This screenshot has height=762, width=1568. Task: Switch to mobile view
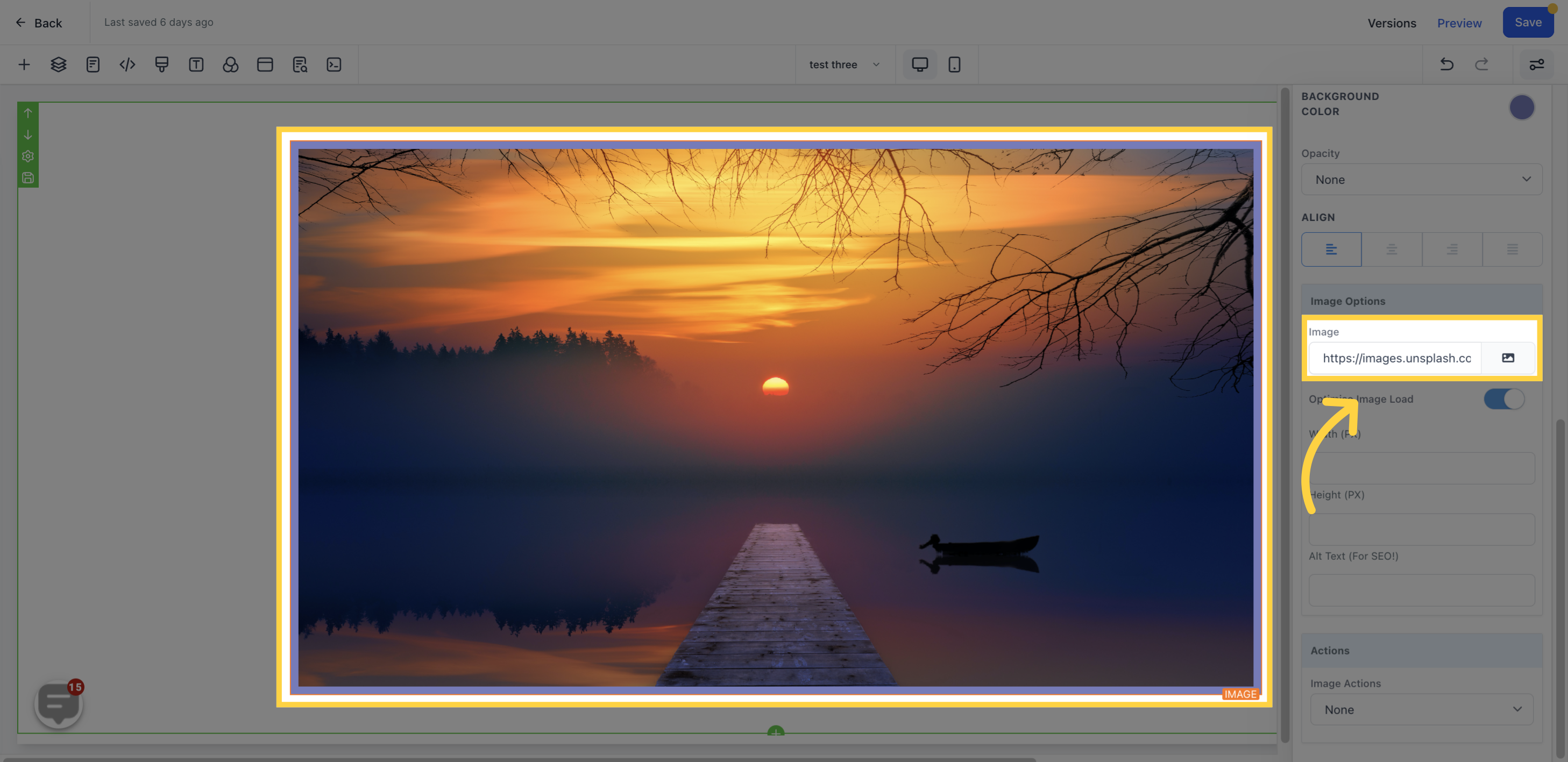954,65
